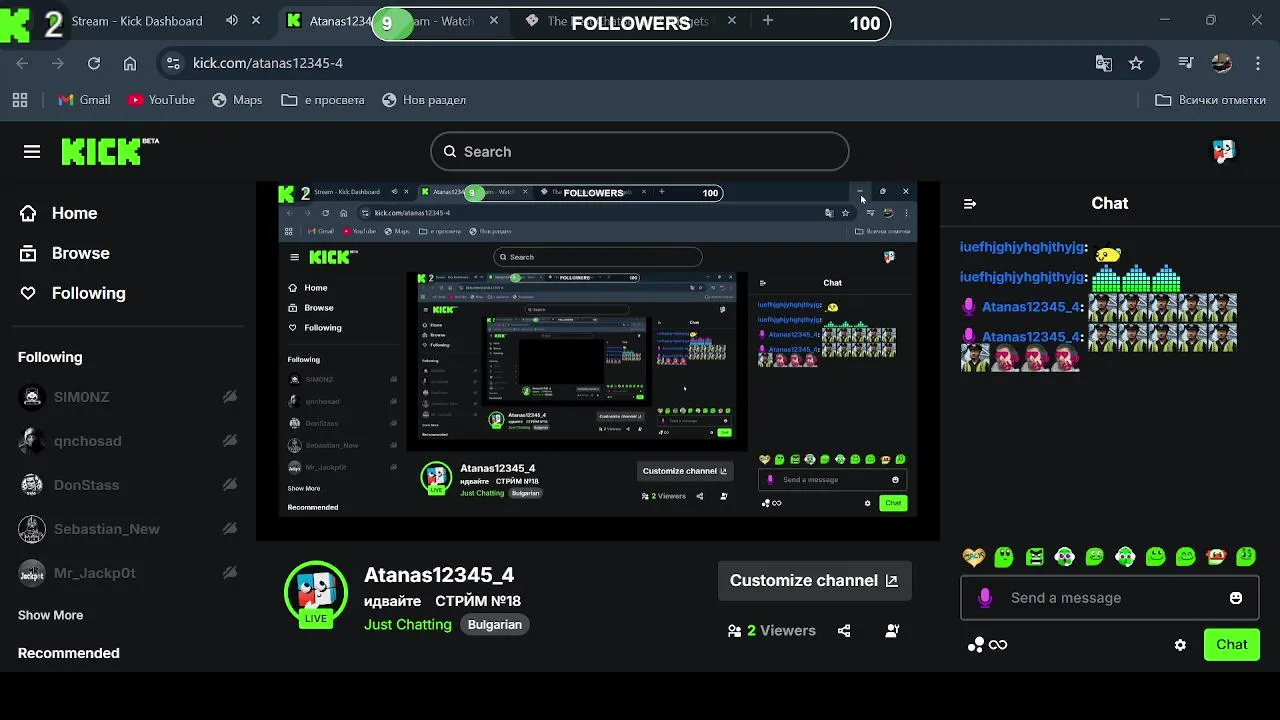Collapse the chat panel with the arrow icon
This screenshot has width=1280, height=720.
(969, 203)
